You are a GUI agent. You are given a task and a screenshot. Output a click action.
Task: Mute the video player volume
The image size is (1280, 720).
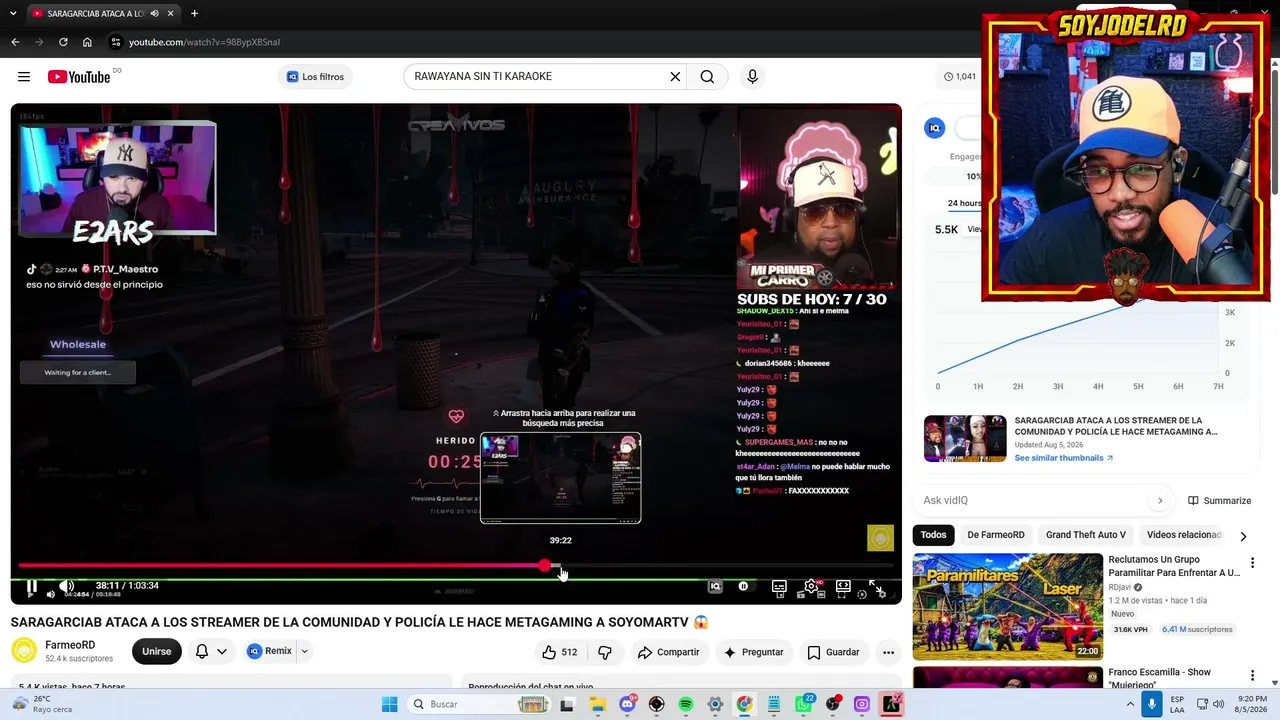click(66, 586)
